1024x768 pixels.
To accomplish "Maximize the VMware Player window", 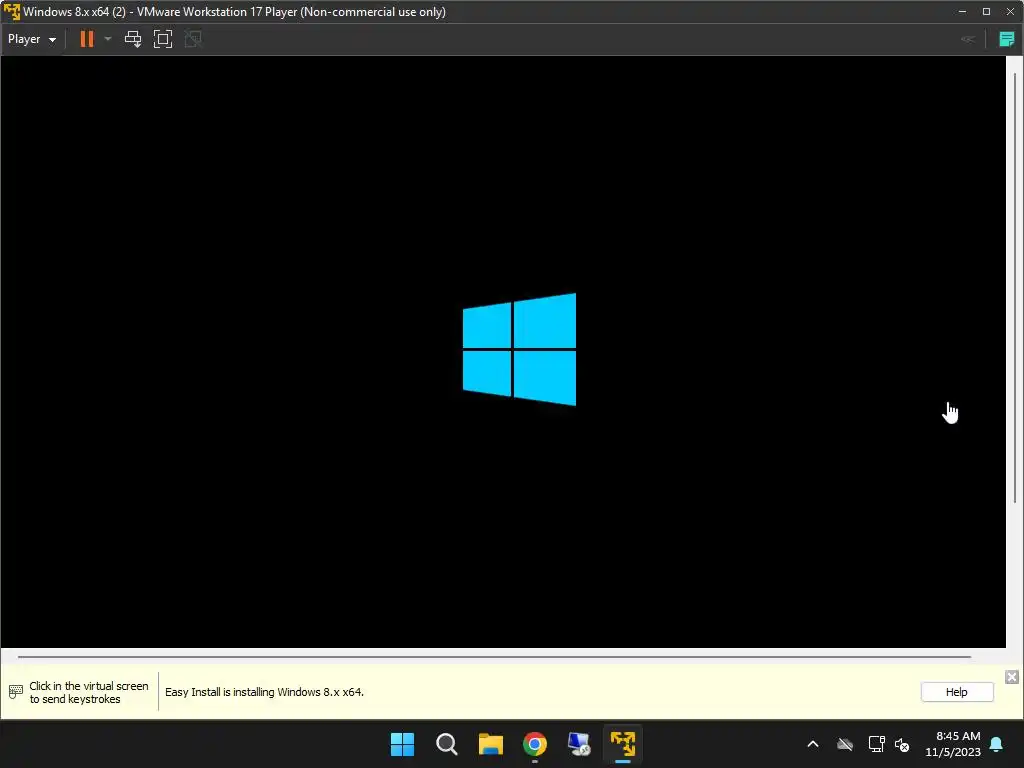I will click(986, 12).
